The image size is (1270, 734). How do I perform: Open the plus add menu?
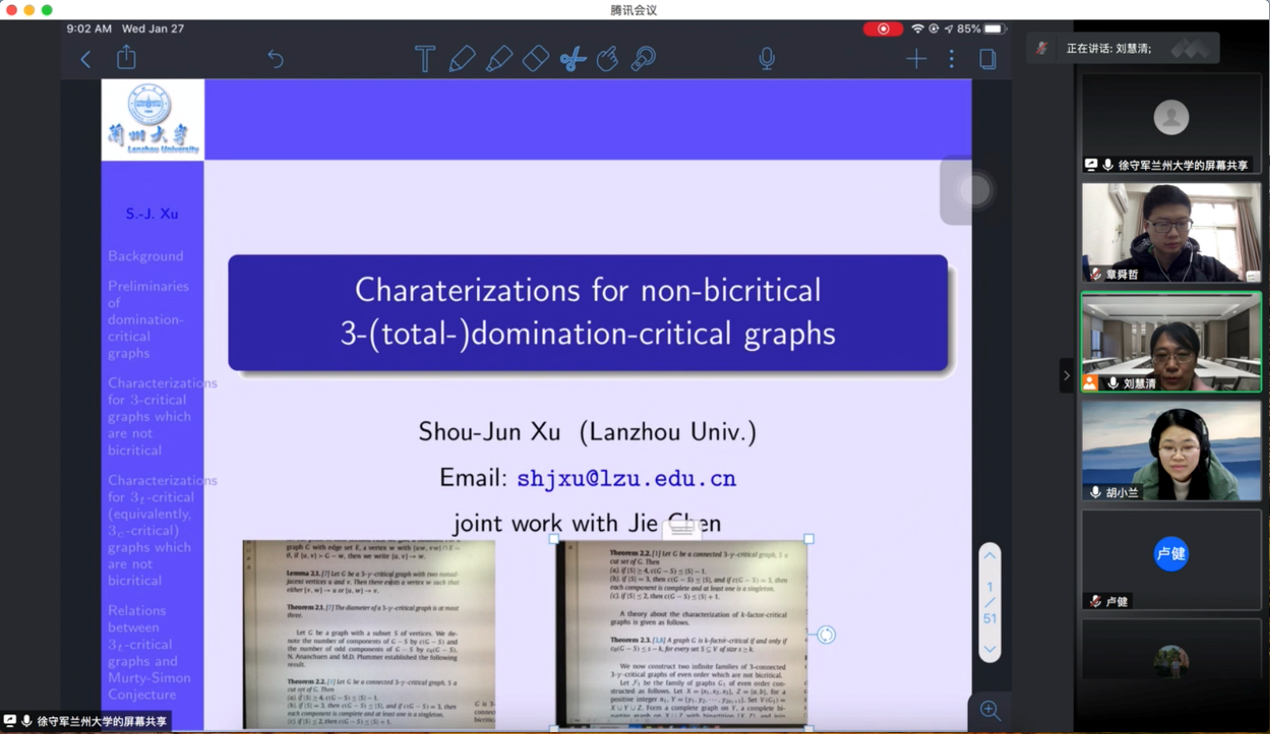click(x=916, y=59)
